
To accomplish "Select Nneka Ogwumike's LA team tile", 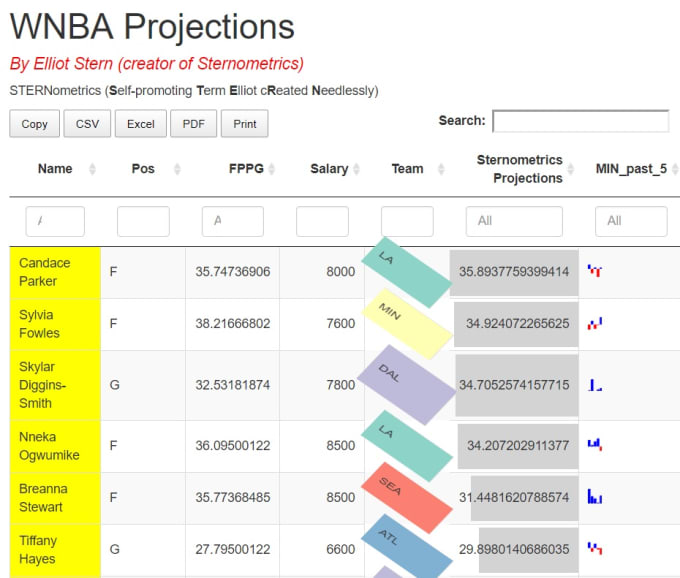I will point(407,446).
